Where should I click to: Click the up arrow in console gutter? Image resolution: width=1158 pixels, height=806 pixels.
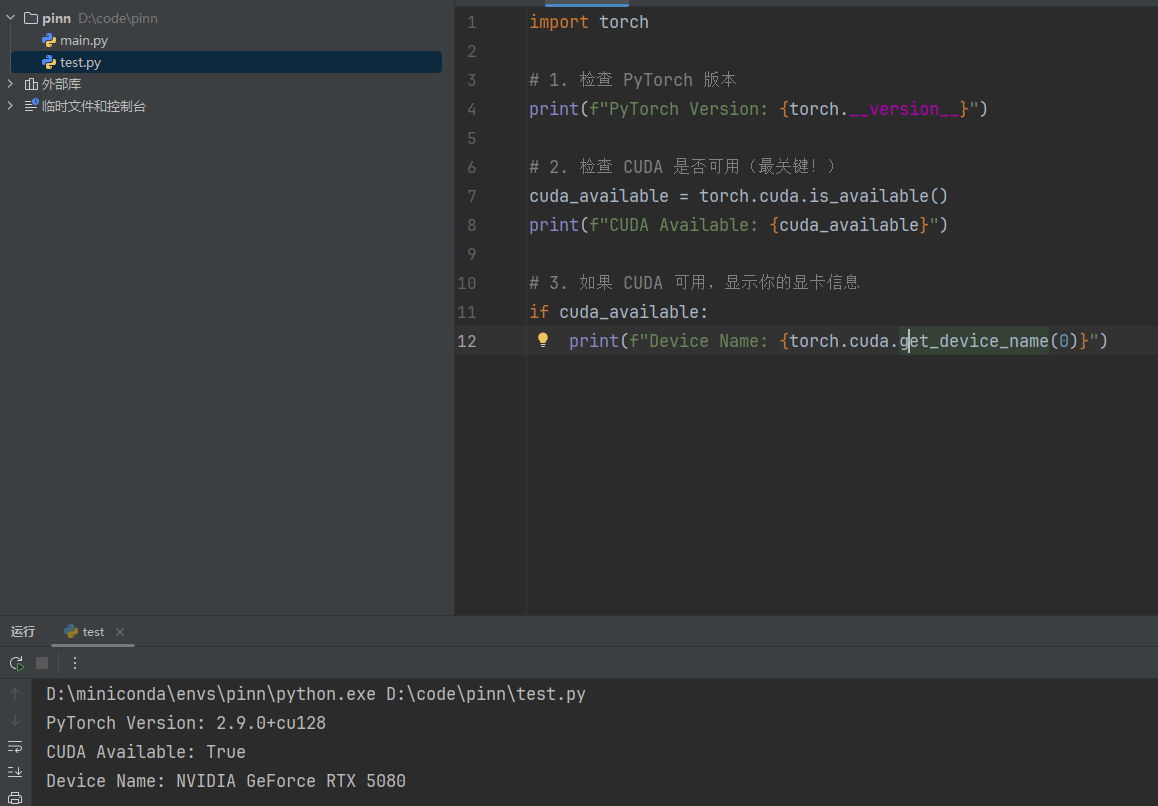15,694
